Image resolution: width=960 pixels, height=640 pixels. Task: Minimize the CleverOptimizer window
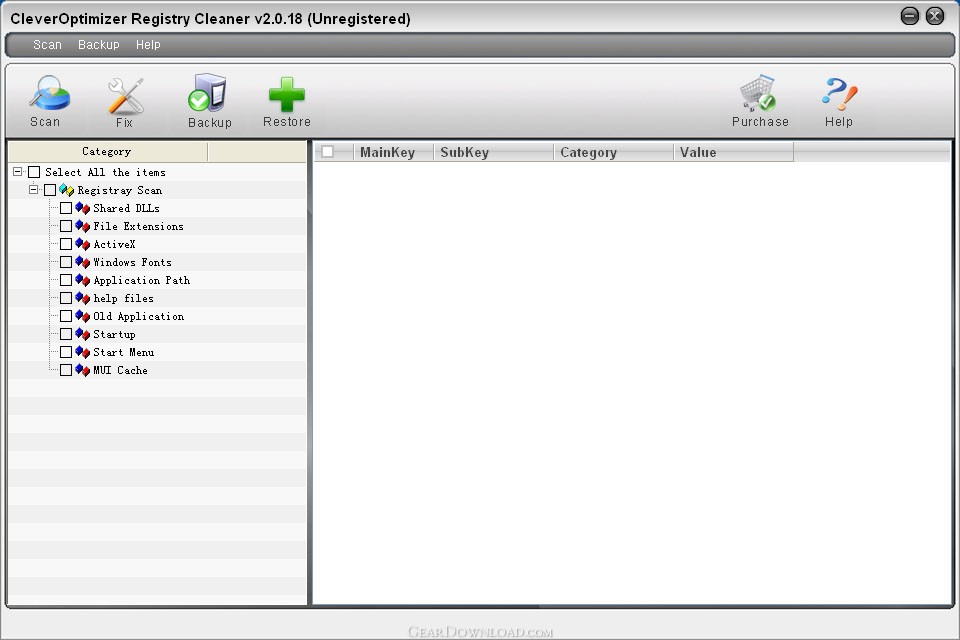[910, 16]
